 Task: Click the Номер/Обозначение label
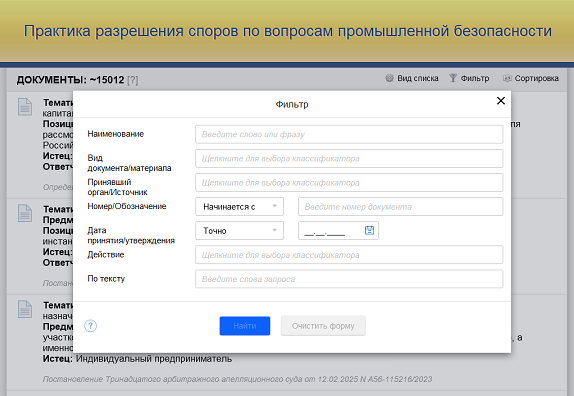127,206
